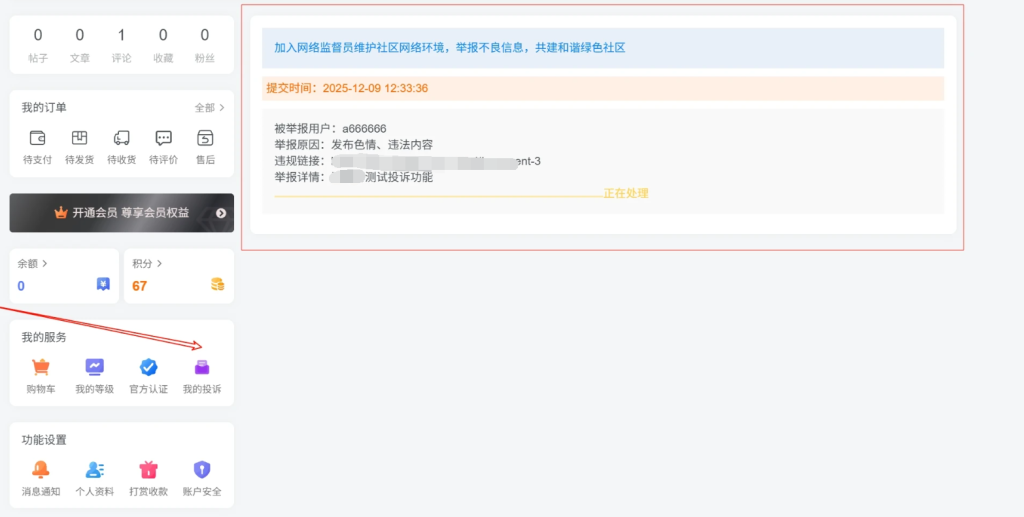1024x517 pixels.
Task: Click the 正在处理 status label
Action: click(x=626, y=193)
